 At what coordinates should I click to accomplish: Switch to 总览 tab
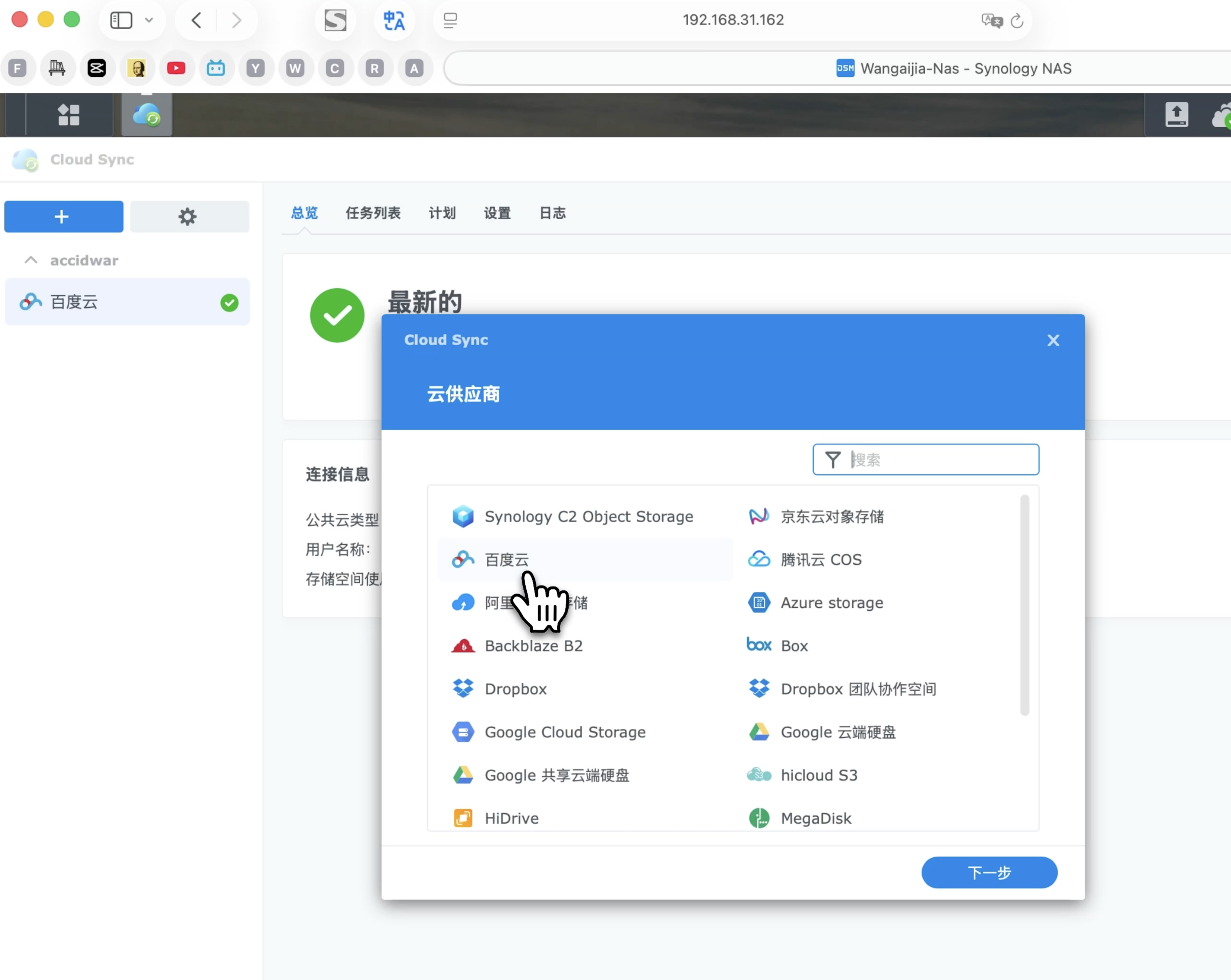[x=304, y=213]
